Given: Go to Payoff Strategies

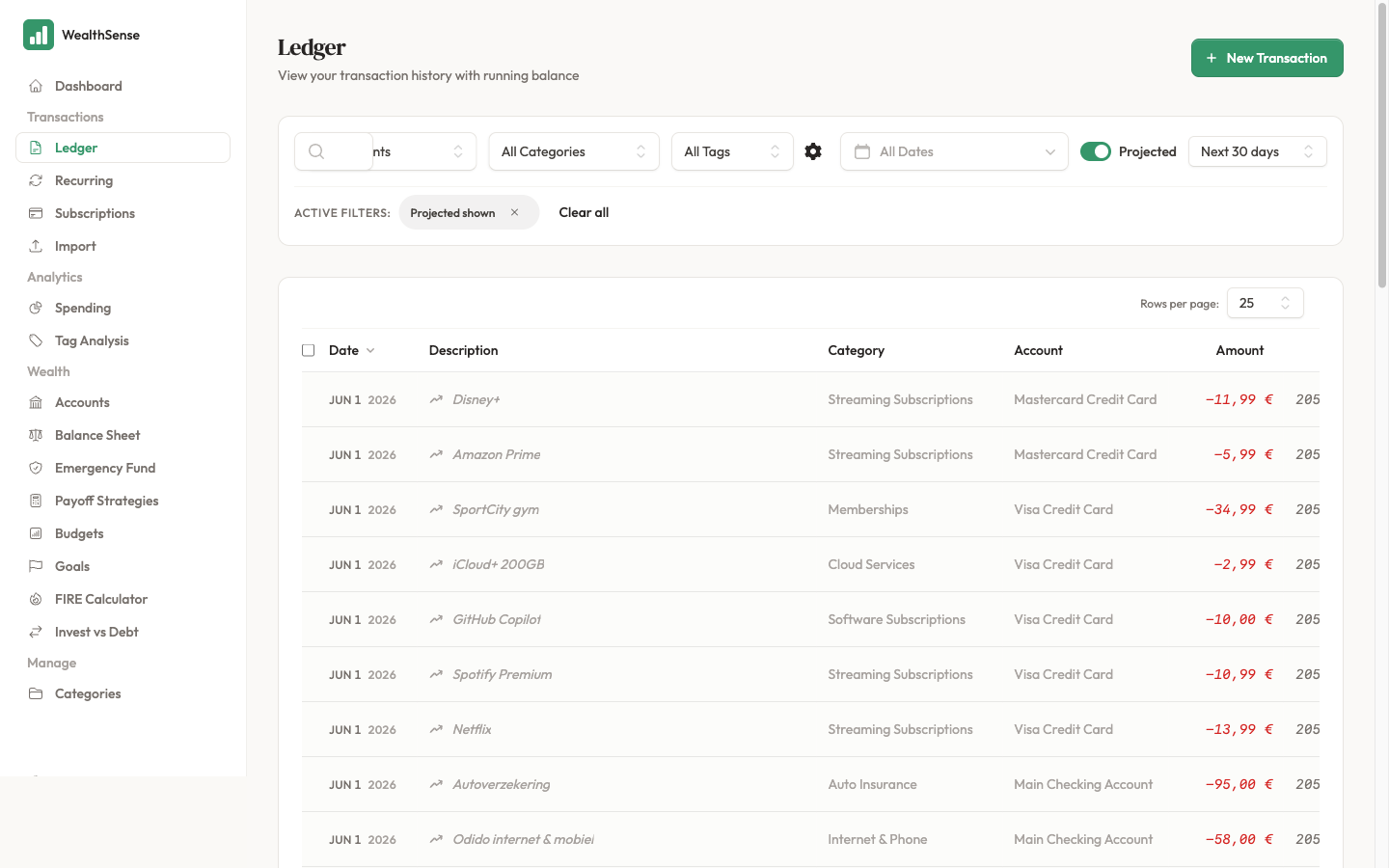Looking at the screenshot, I should tap(123, 501).
